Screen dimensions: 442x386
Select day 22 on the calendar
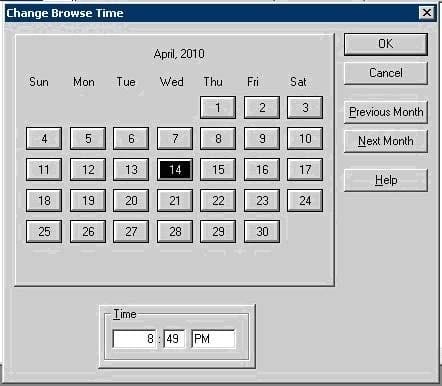tap(218, 200)
